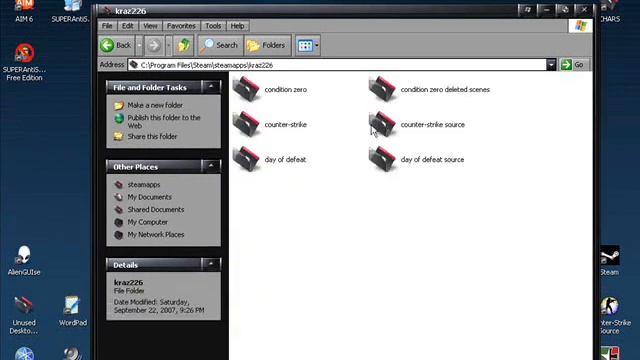The width and height of the screenshot is (640, 360).
Task: Select the SUPERAntiSpyware Free Edition desktop icon
Action: coord(24,62)
